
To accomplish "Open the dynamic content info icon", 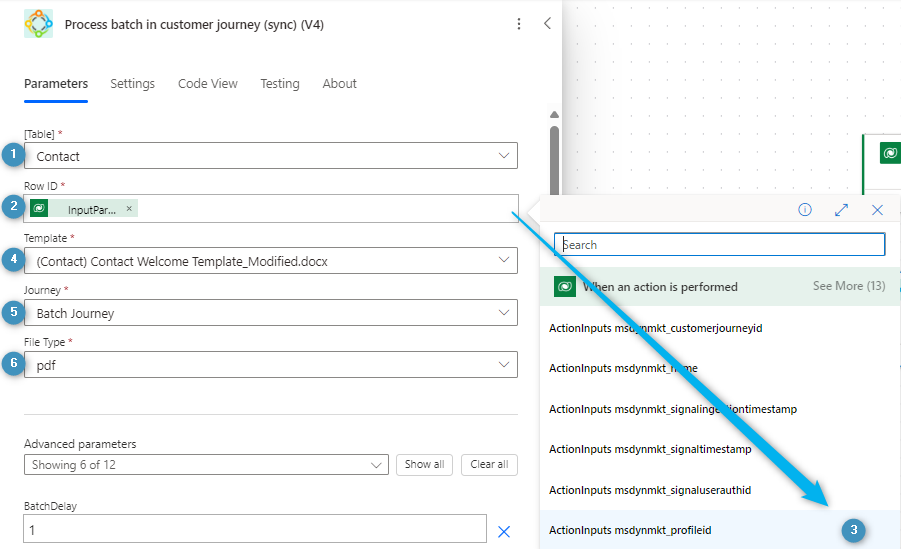I will [x=804, y=210].
